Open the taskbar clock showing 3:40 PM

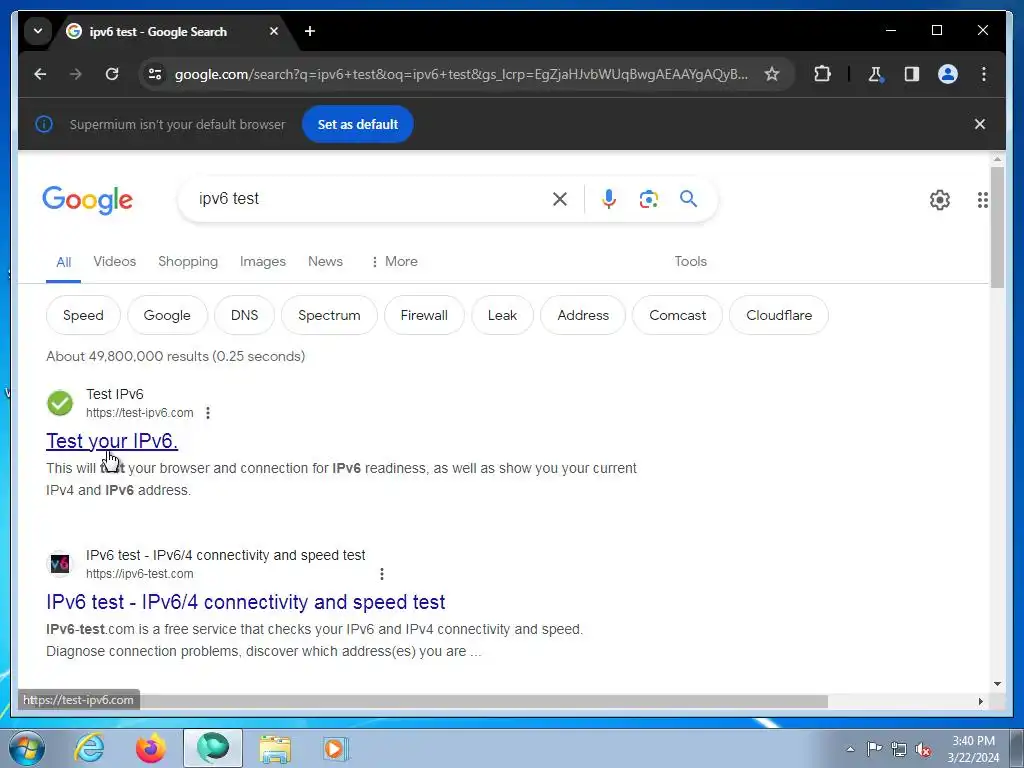click(974, 749)
